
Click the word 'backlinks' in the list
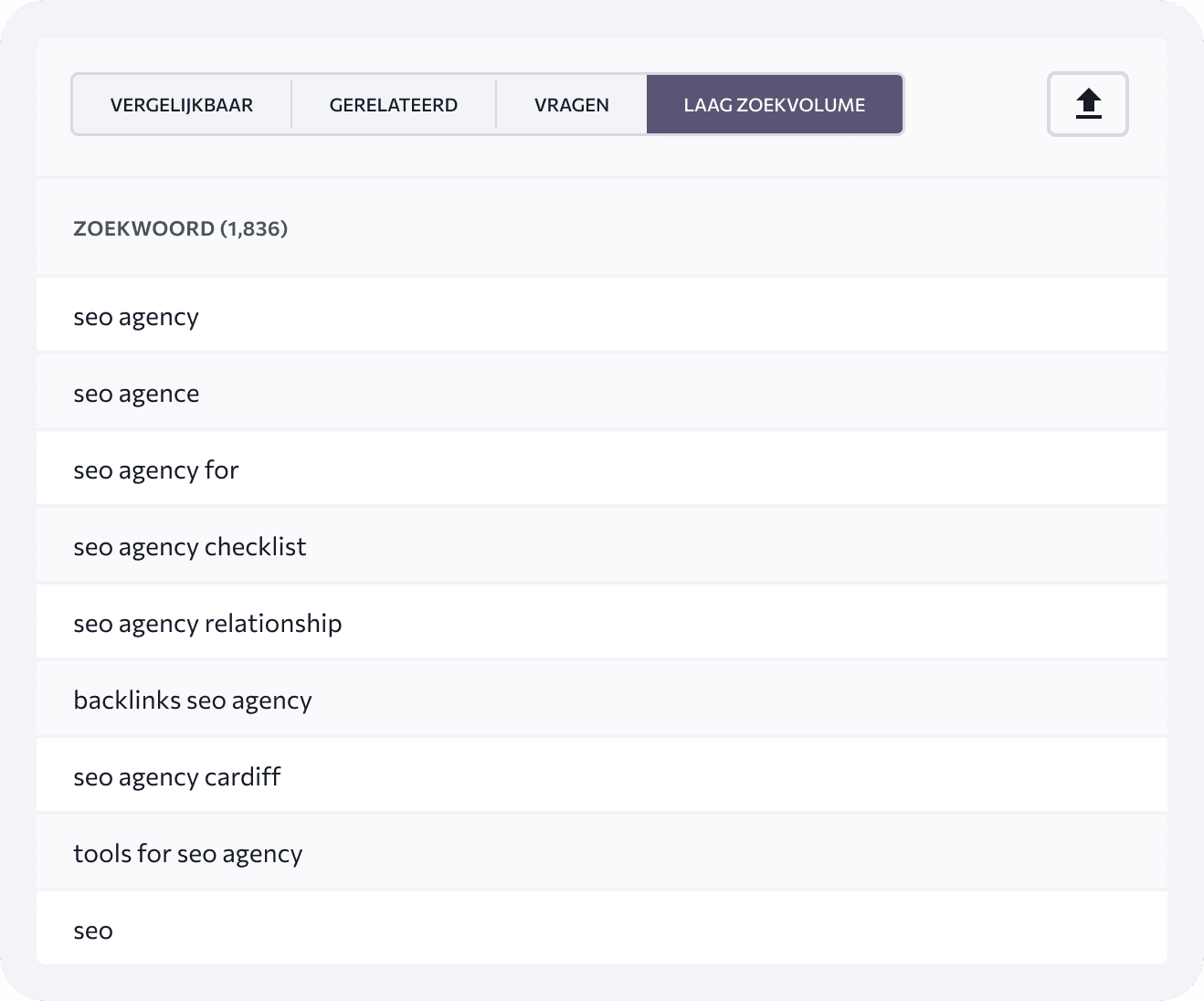[x=127, y=700]
